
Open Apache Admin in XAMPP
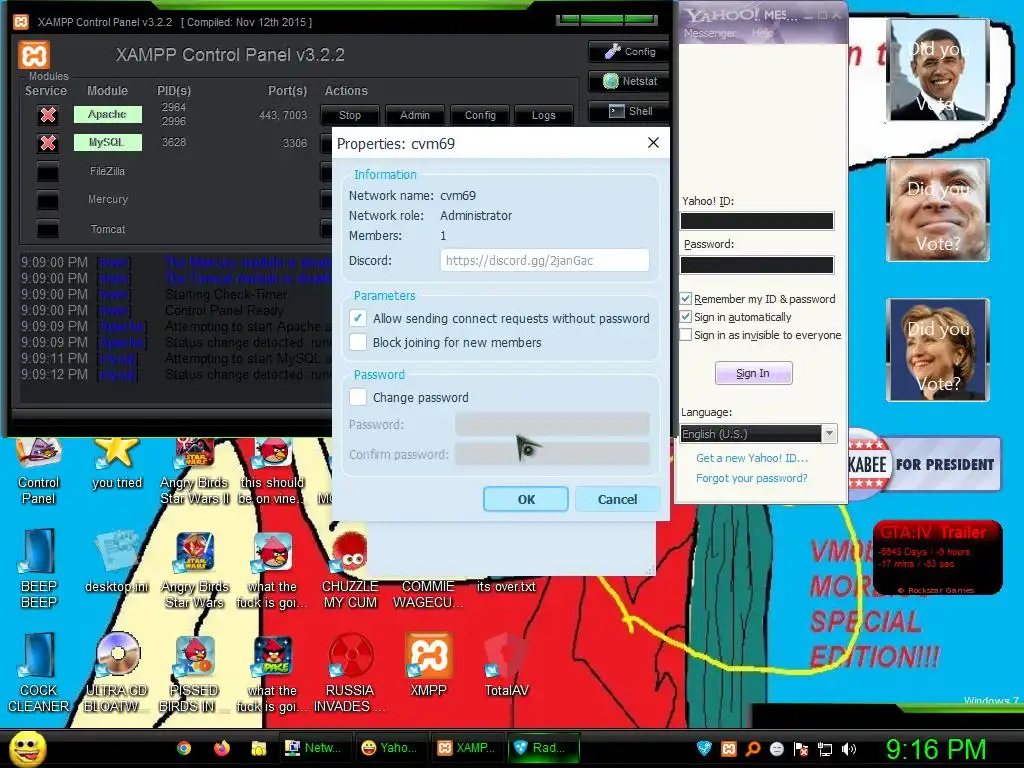pyautogui.click(x=415, y=115)
